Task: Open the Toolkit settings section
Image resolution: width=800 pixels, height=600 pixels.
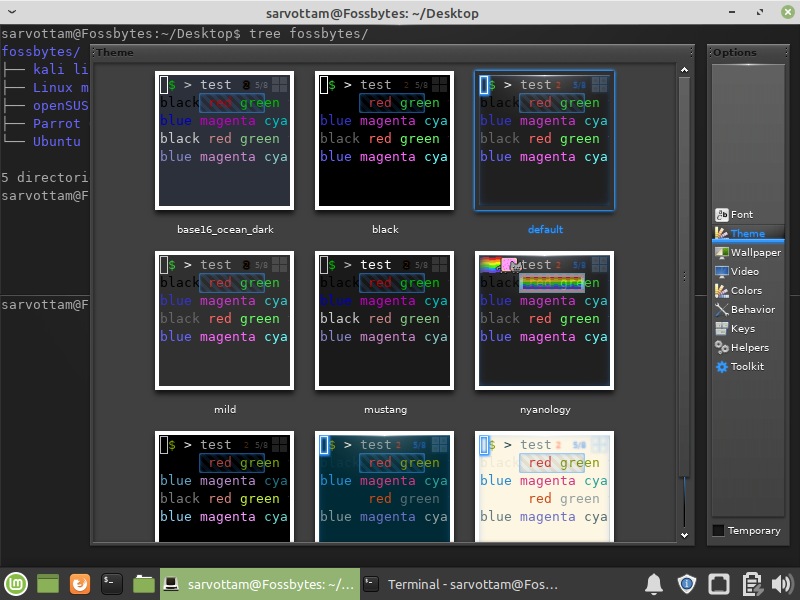Action: (x=746, y=366)
